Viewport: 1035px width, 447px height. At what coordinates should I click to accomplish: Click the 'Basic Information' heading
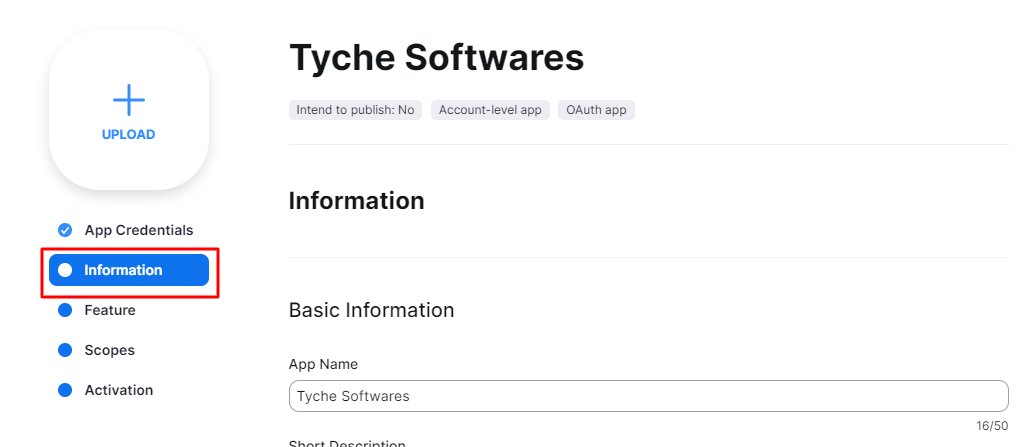[x=372, y=310]
